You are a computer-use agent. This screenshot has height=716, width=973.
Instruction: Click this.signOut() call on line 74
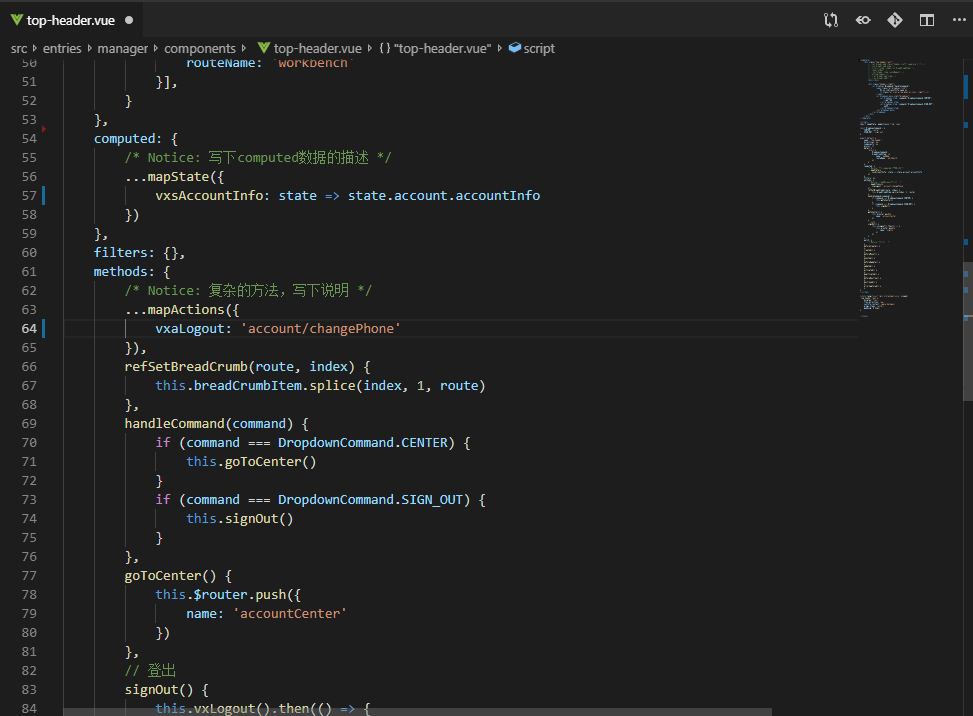pyautogui.click(x=240, y=518)
